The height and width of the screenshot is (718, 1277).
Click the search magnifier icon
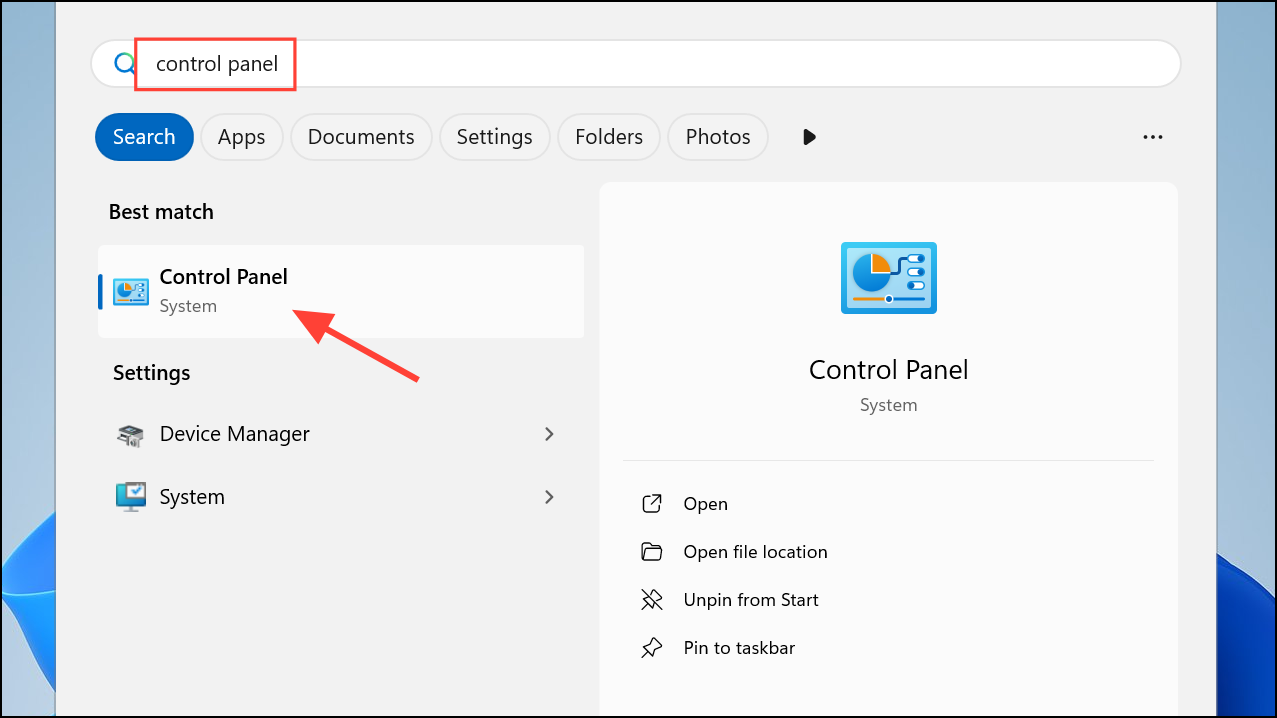(x=124, y=64)
